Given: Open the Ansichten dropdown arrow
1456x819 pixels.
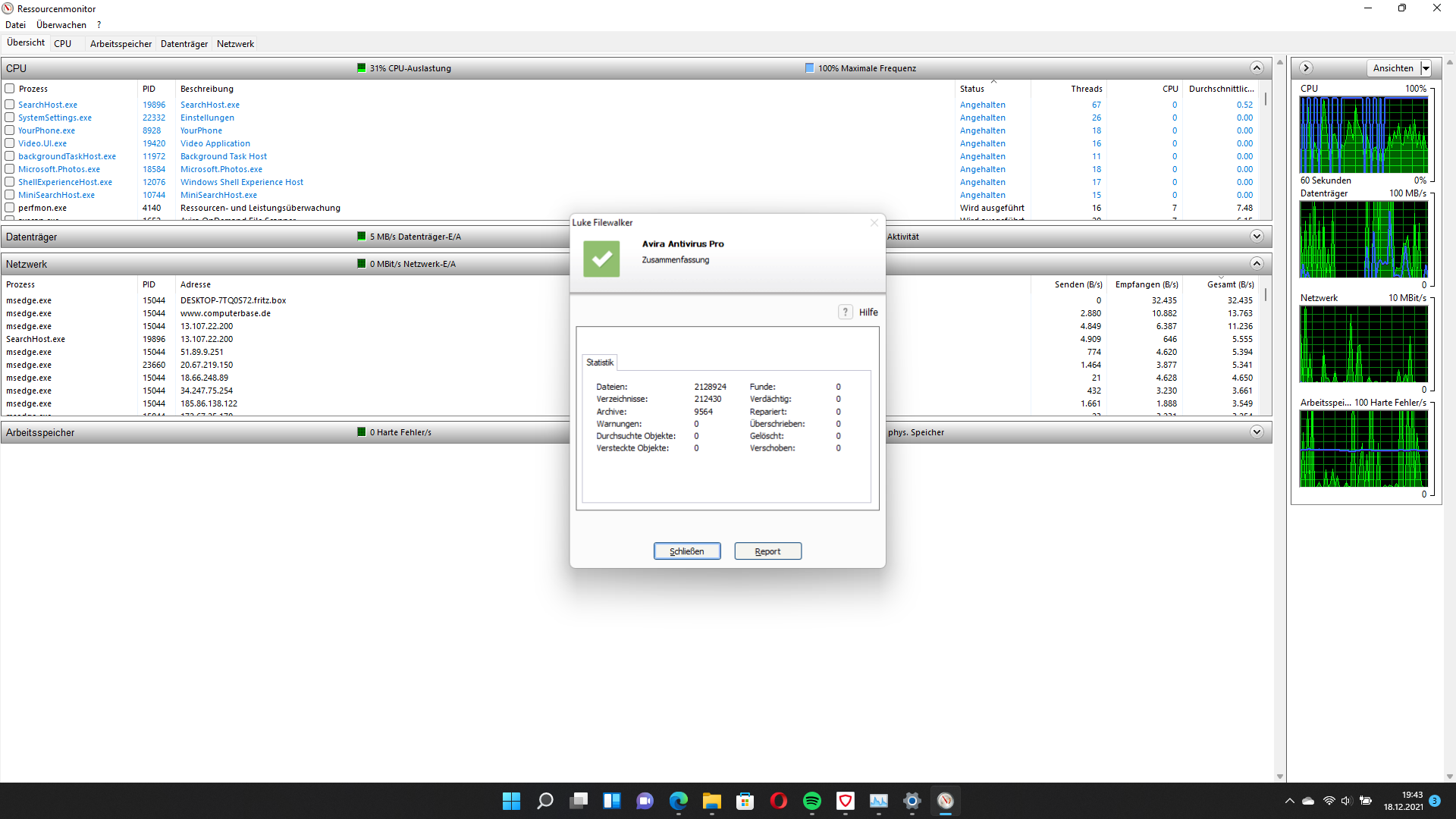Looking at the screenshot, I should pyautogui.click(x=1426, y=68).
